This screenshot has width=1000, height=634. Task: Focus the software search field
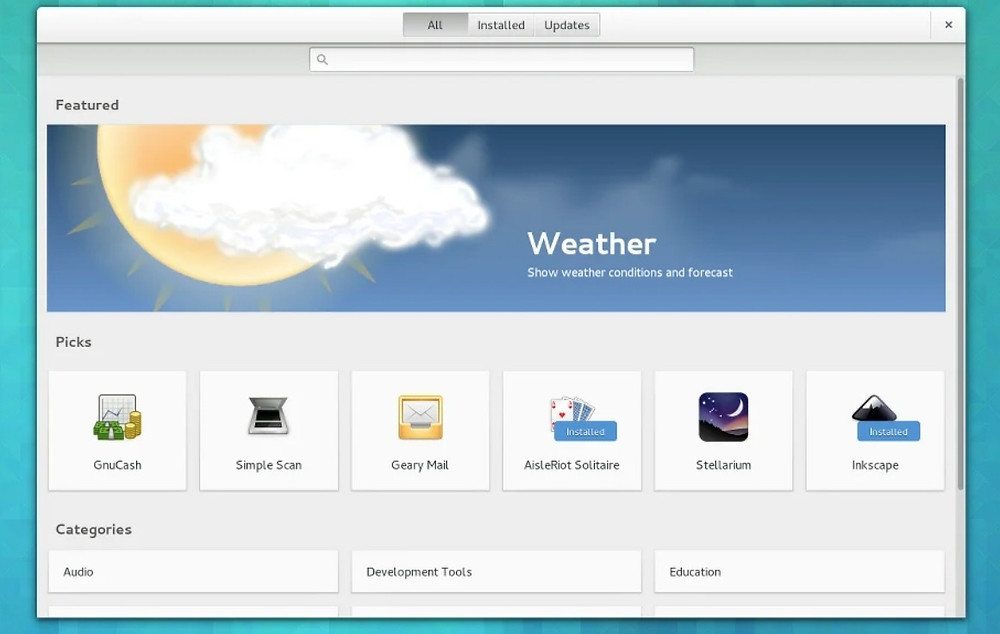tap(501, 59)
